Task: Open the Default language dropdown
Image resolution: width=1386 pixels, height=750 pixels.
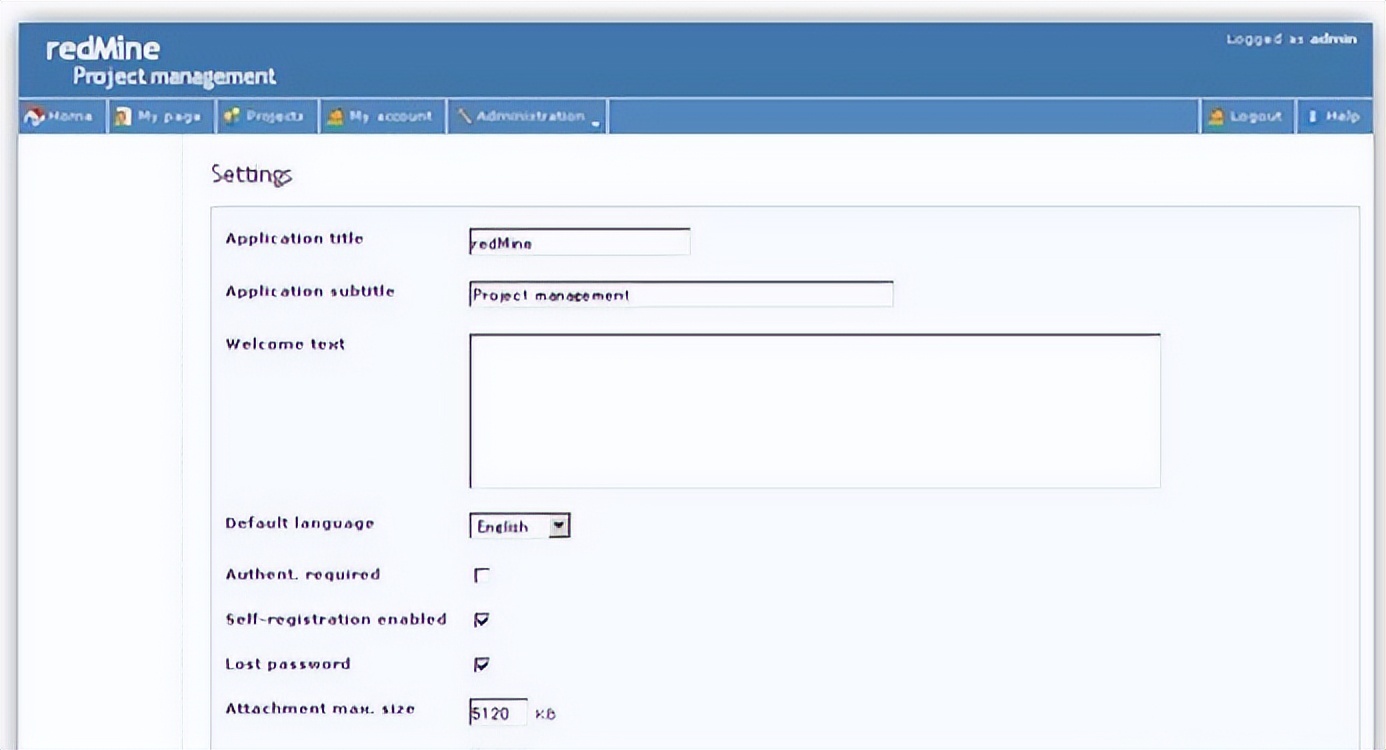Action: click(519, 526)
